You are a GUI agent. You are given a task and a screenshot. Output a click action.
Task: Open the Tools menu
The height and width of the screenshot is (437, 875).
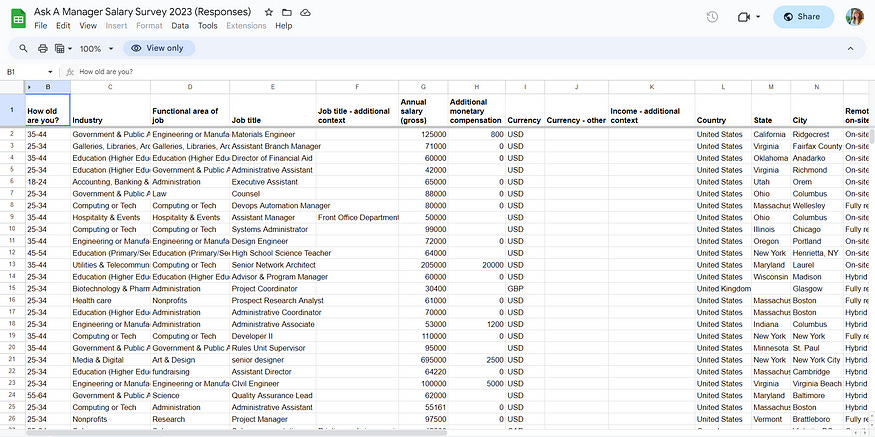tap(207, 25)
